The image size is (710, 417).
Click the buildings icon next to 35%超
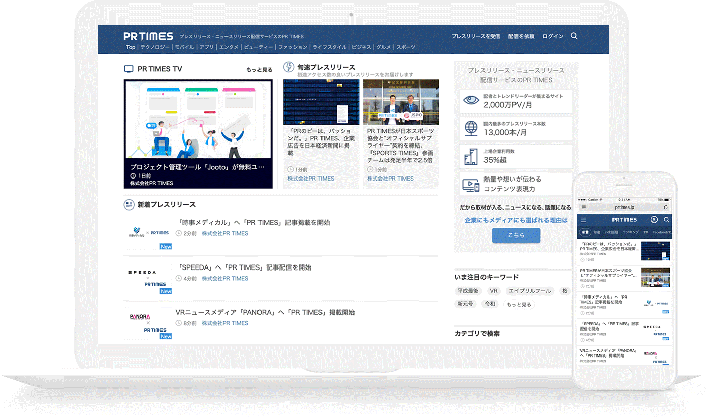pos(471,157)
